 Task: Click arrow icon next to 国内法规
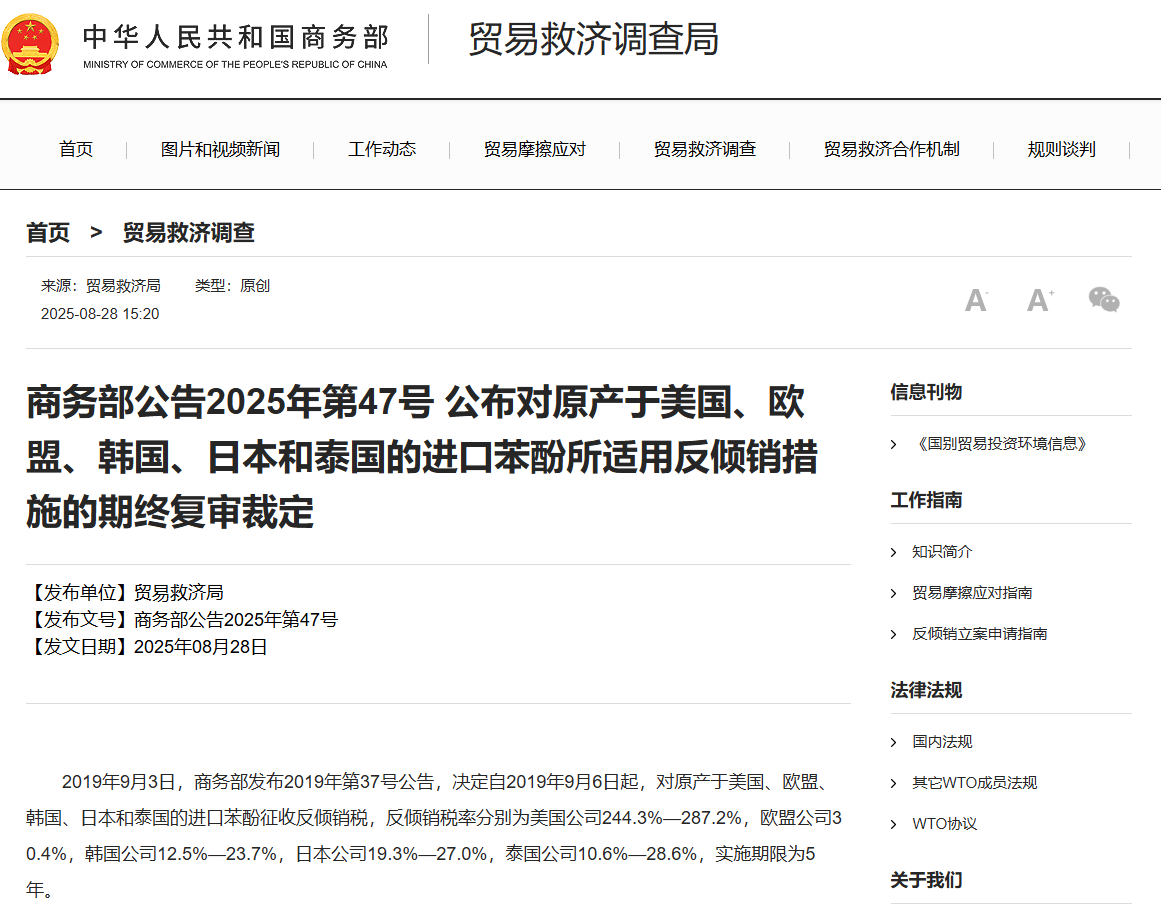pyautogui.click(x=894, y=742)
